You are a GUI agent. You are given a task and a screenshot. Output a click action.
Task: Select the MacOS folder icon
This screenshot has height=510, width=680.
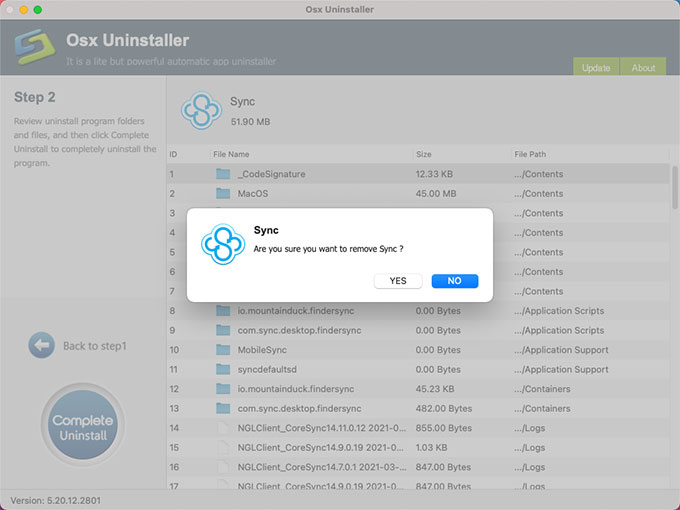[x=223, y=193]
